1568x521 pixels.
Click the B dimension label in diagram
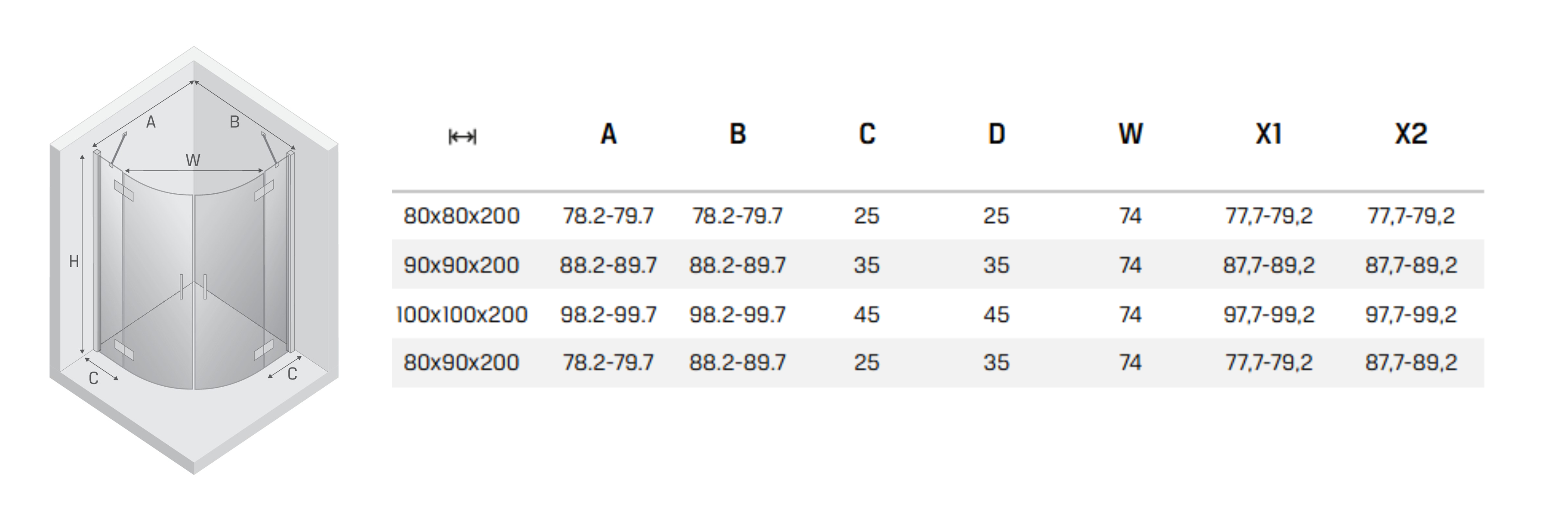[x=234, y=122]
